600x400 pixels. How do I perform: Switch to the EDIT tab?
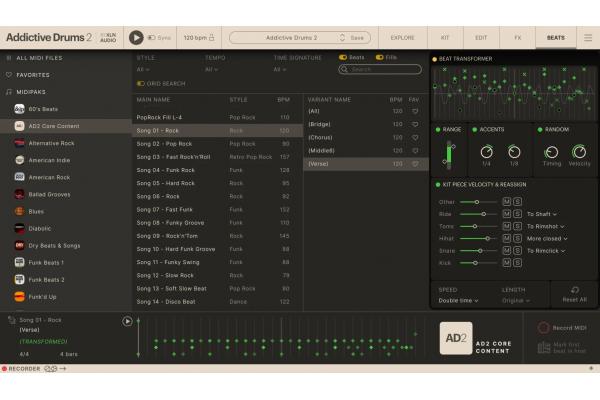tap(481, 38)
